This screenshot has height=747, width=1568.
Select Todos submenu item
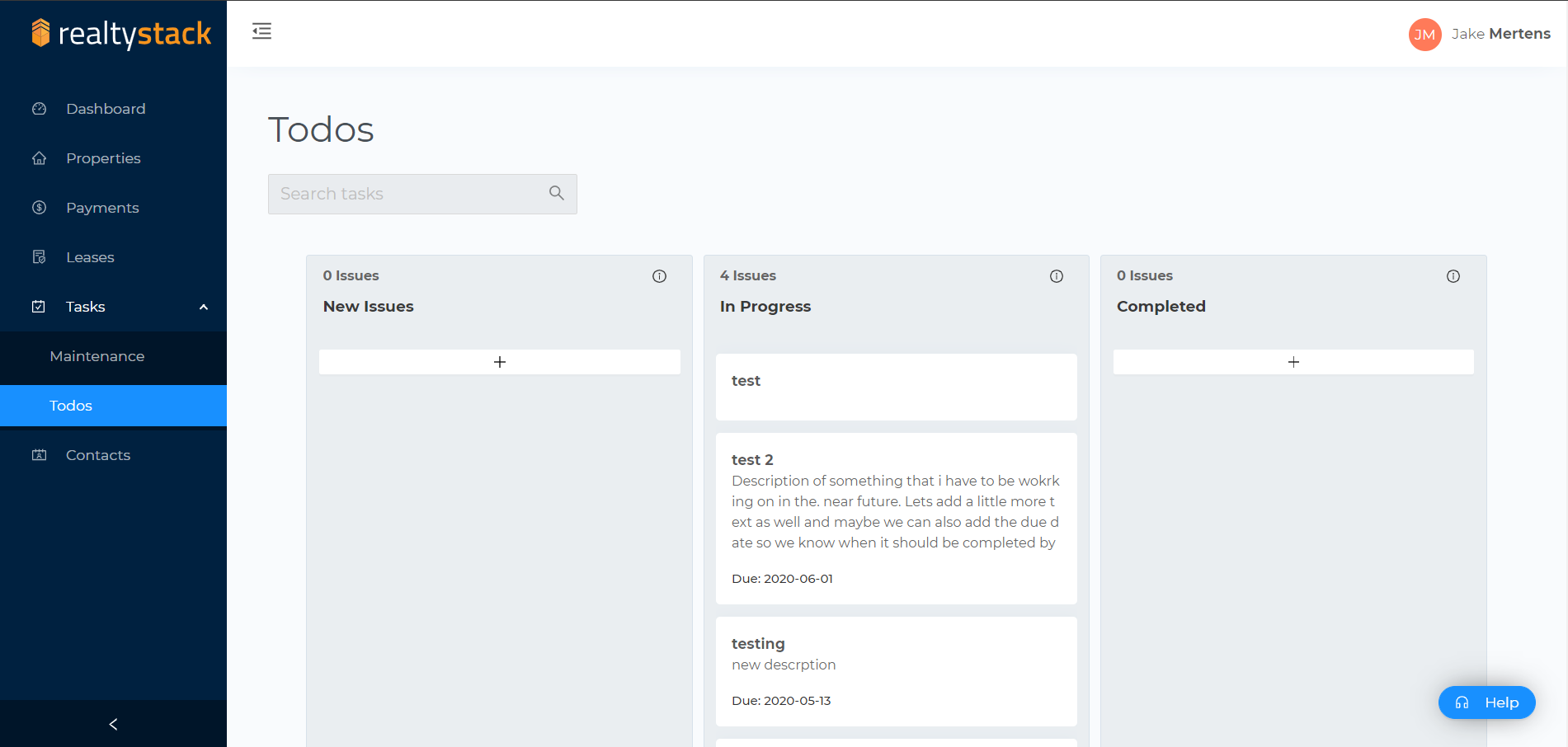113,406
